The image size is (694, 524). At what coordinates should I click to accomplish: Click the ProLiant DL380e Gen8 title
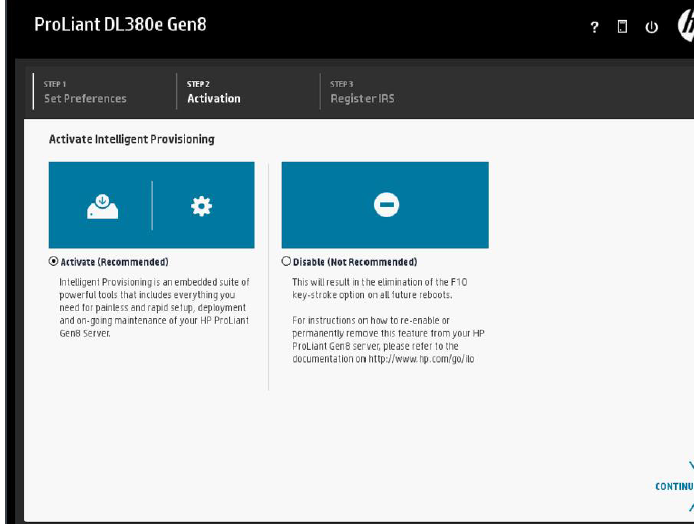120,24
